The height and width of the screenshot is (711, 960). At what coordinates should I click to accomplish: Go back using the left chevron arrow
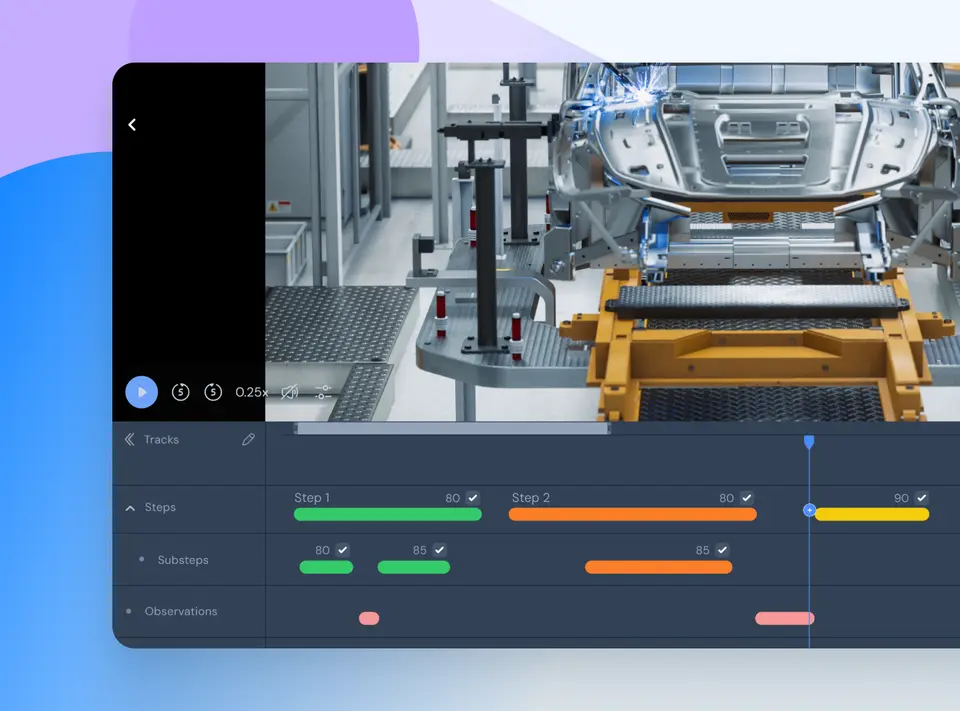[132, 125]
